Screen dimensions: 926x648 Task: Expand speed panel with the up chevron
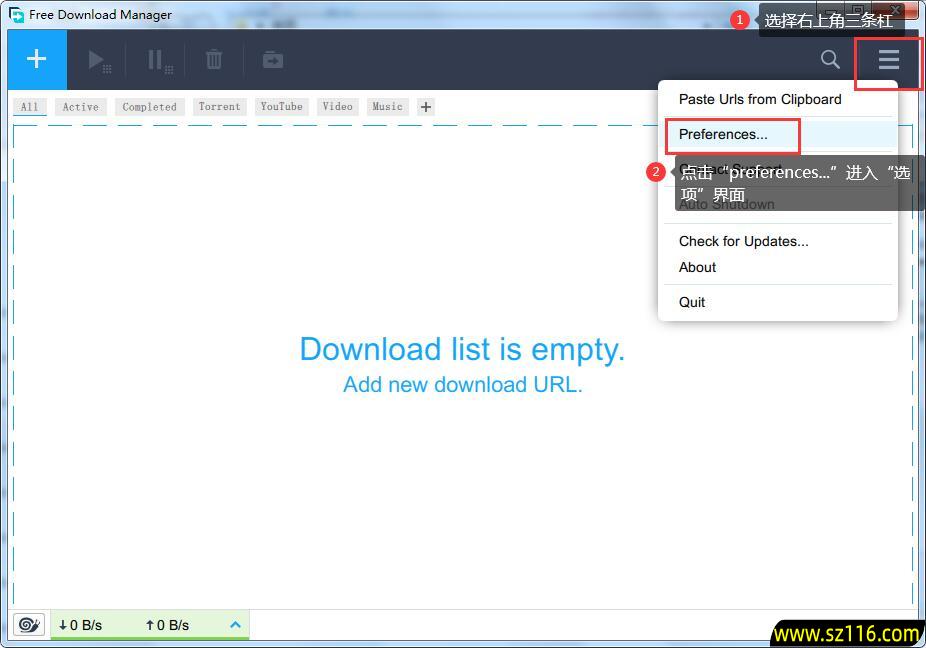(x=236, y=625)
